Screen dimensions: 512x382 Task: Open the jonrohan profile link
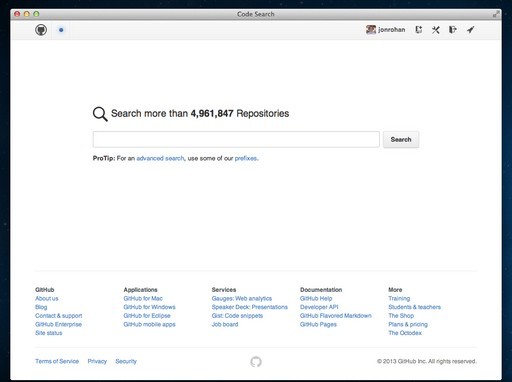391,30
